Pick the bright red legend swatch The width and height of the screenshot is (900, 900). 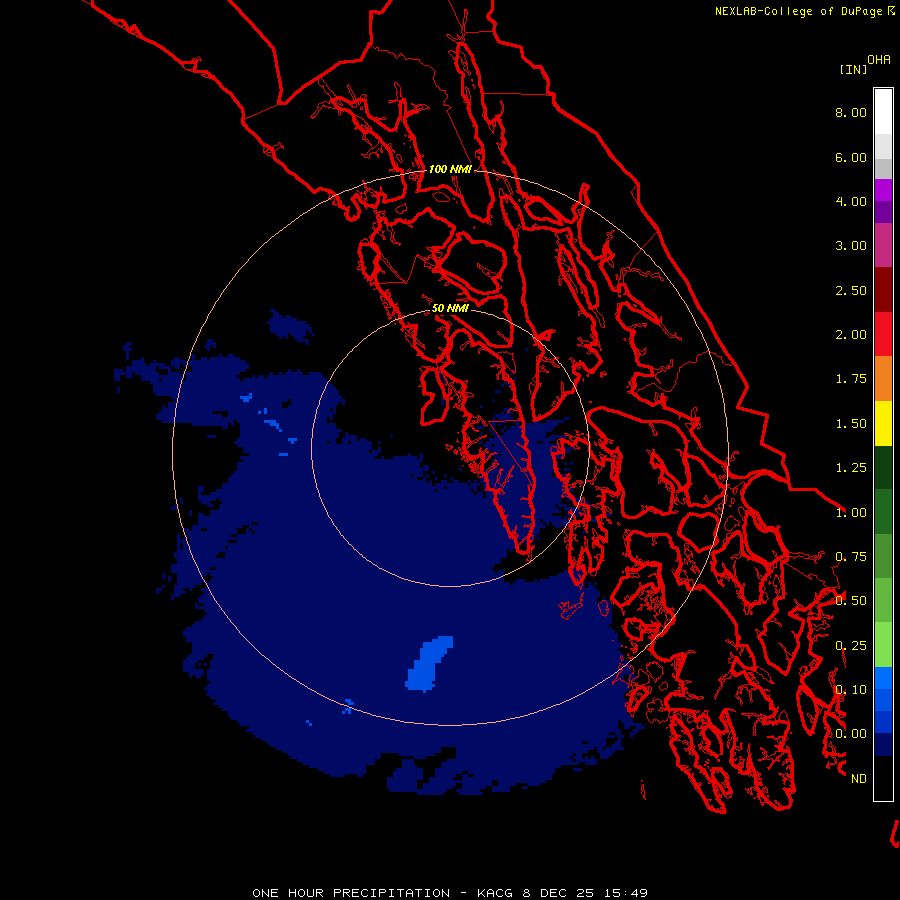[883, 334]
